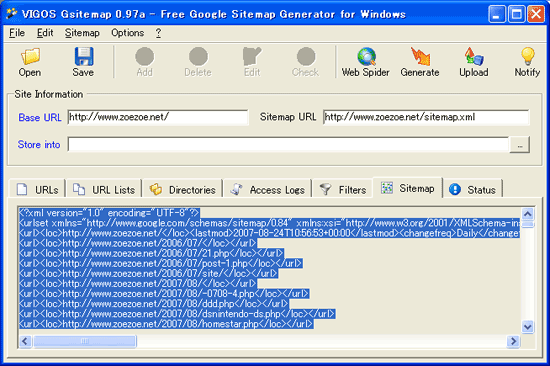Image resolution: width=550 pixels, height=366 pixels.
Task: Click the horizontal scrollbar left arrow
Action: point(25,341)
